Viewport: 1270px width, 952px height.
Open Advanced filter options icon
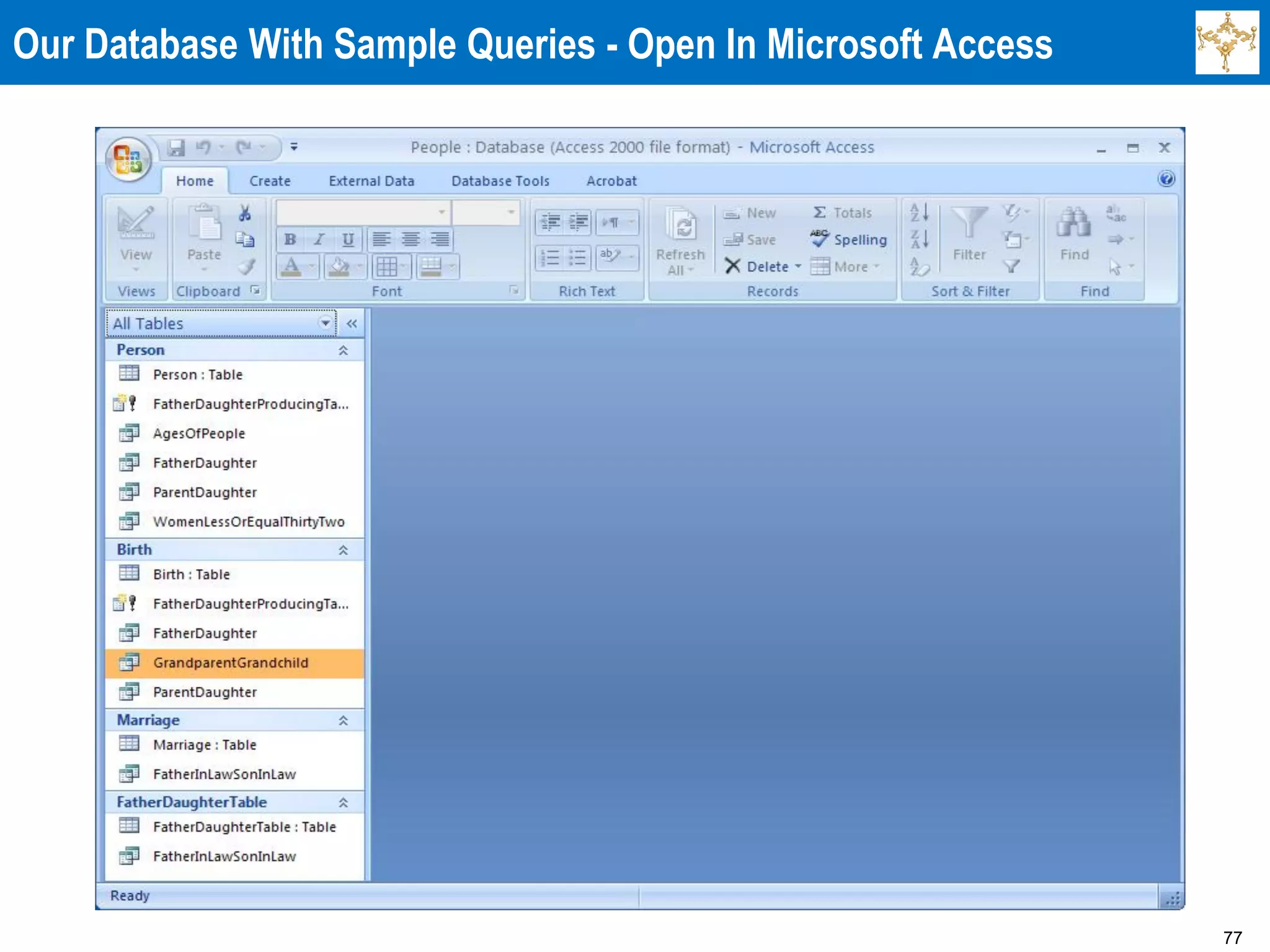pyautogui.click(x=1016, y=239)
